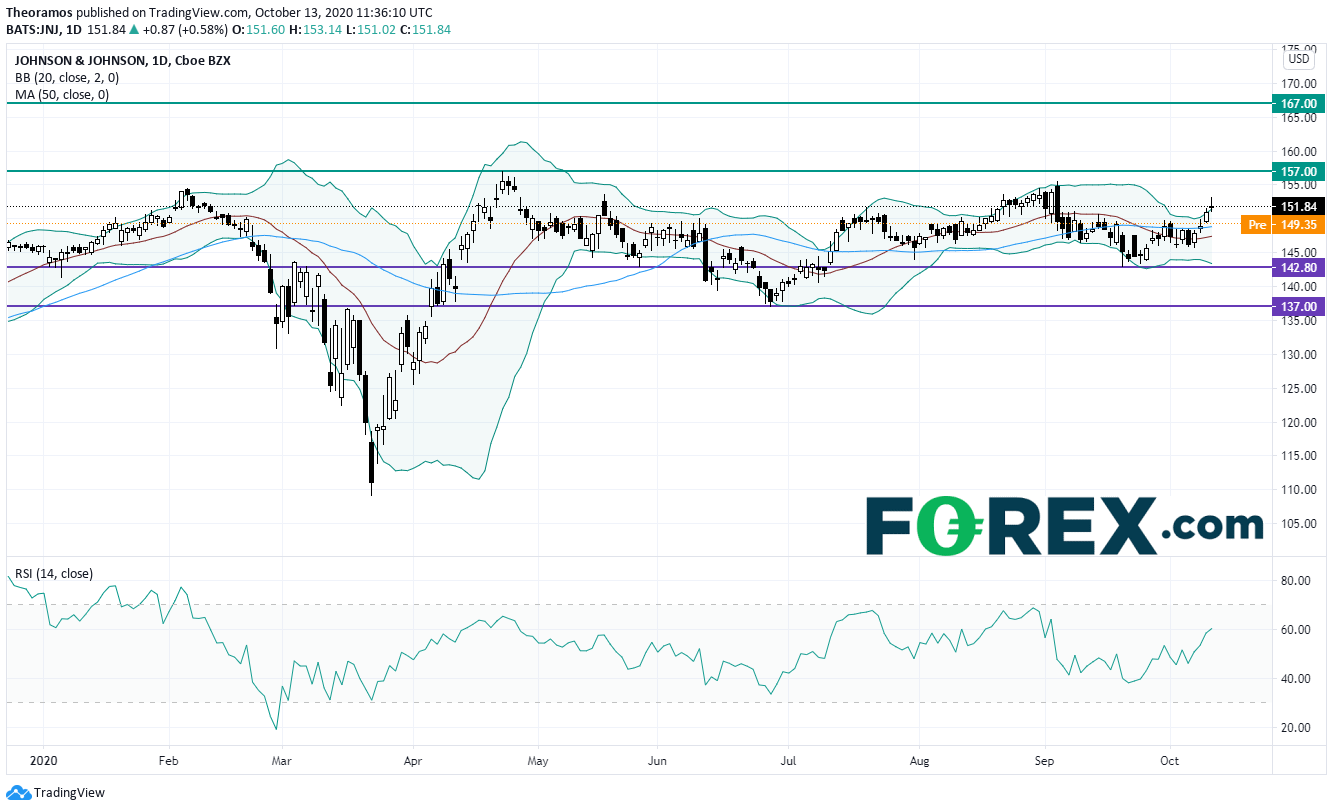Viewport: 1333px width, 811px height.
Task: Click the TradingView logo icon
Action: 18,792
